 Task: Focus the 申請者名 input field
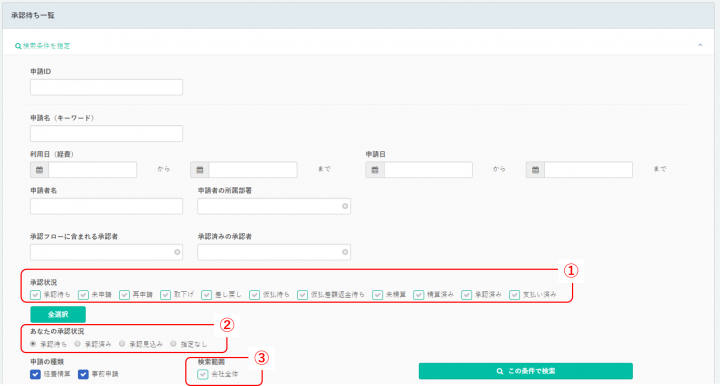click(107, 207)
